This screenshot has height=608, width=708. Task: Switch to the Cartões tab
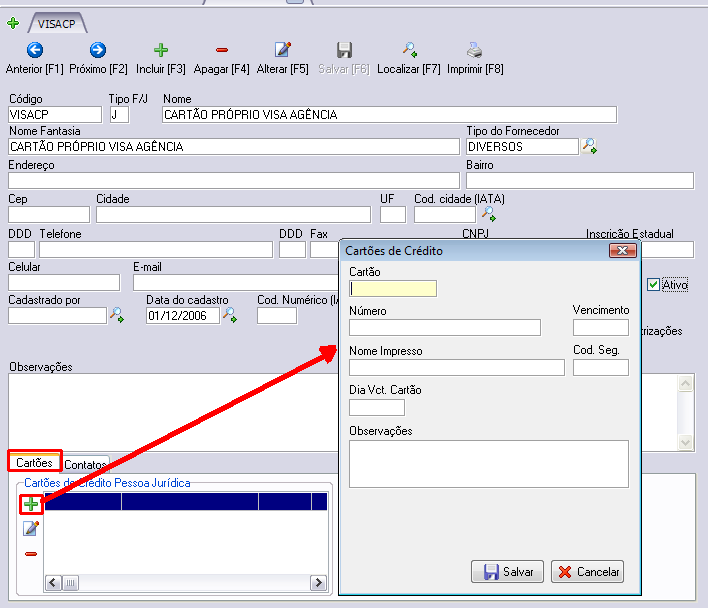tap(34, 463)
